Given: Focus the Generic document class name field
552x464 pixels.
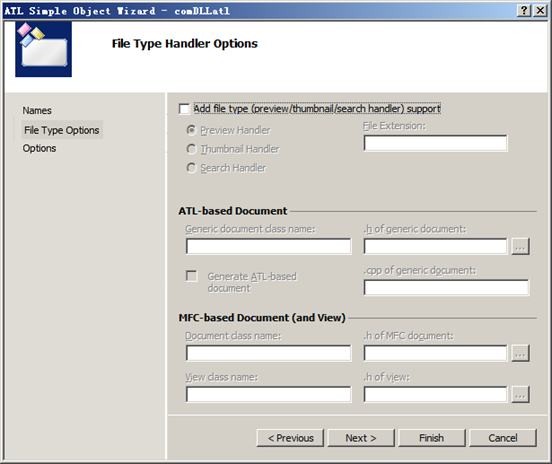Looking at the screenshot, I should point(269,246).
